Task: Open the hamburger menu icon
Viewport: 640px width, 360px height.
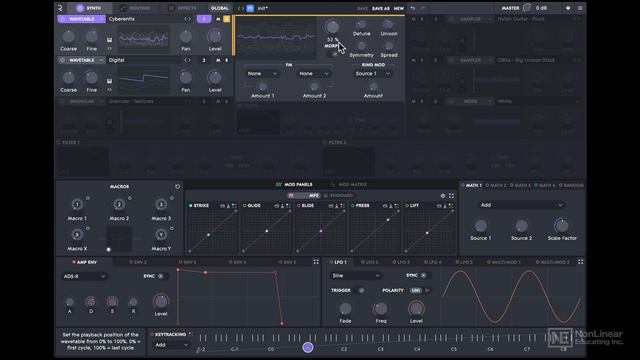Action: tap(580, 8)
